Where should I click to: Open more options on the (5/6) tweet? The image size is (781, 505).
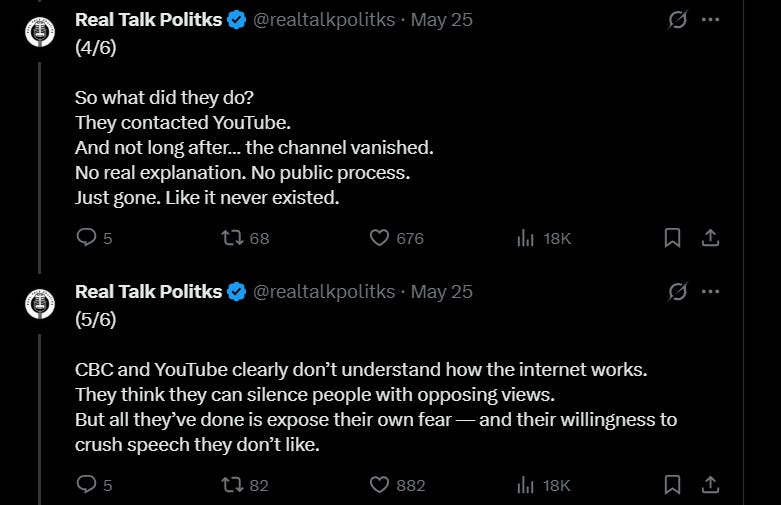710,292
